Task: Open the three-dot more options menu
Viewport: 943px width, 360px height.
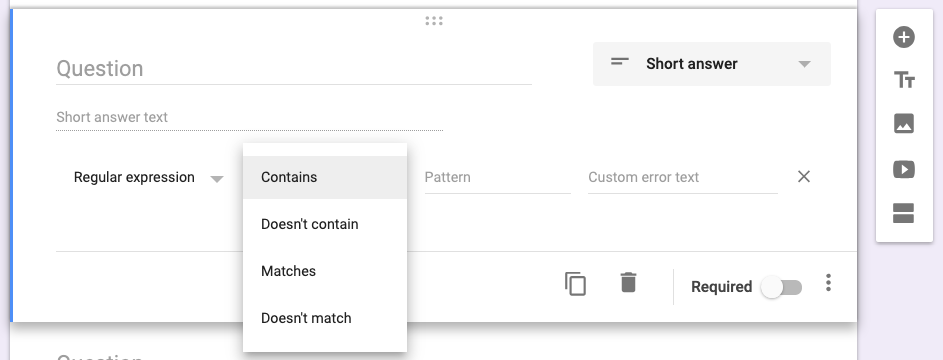Action: (x=828, y=282)
